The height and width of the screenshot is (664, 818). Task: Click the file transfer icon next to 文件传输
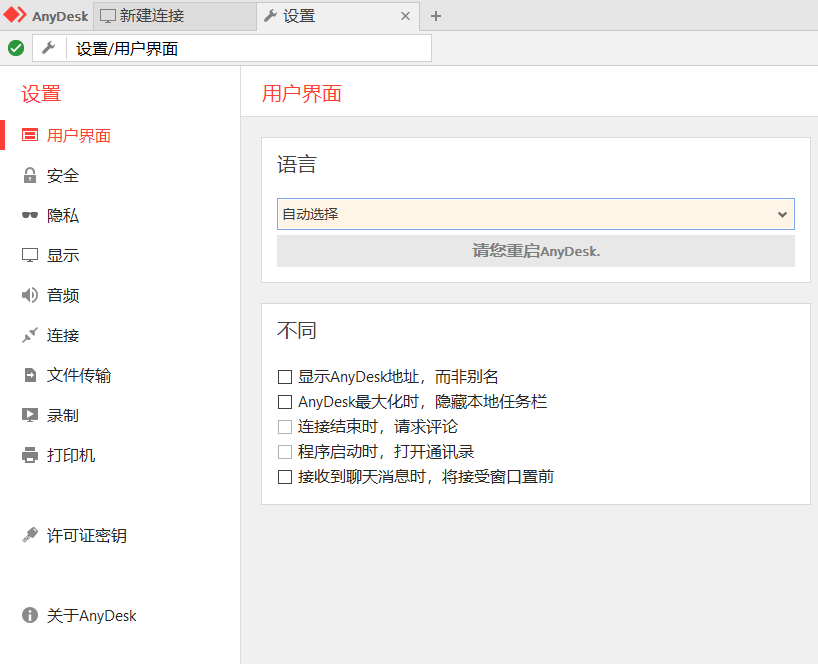coord(30,375)
